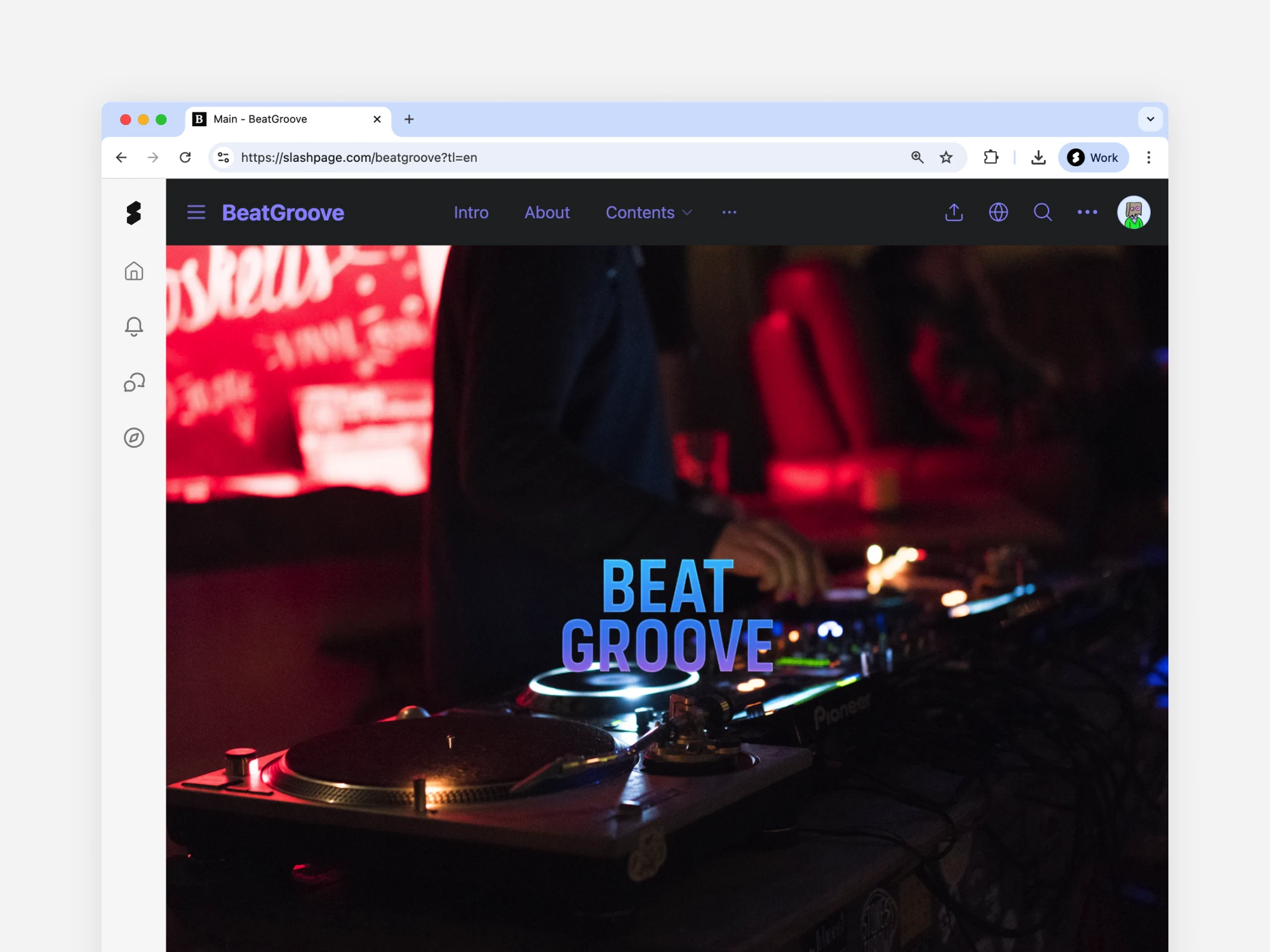Click the BeatGroove site title link
The width and height of the screenshot is (1270, 952).
[283, 213]
